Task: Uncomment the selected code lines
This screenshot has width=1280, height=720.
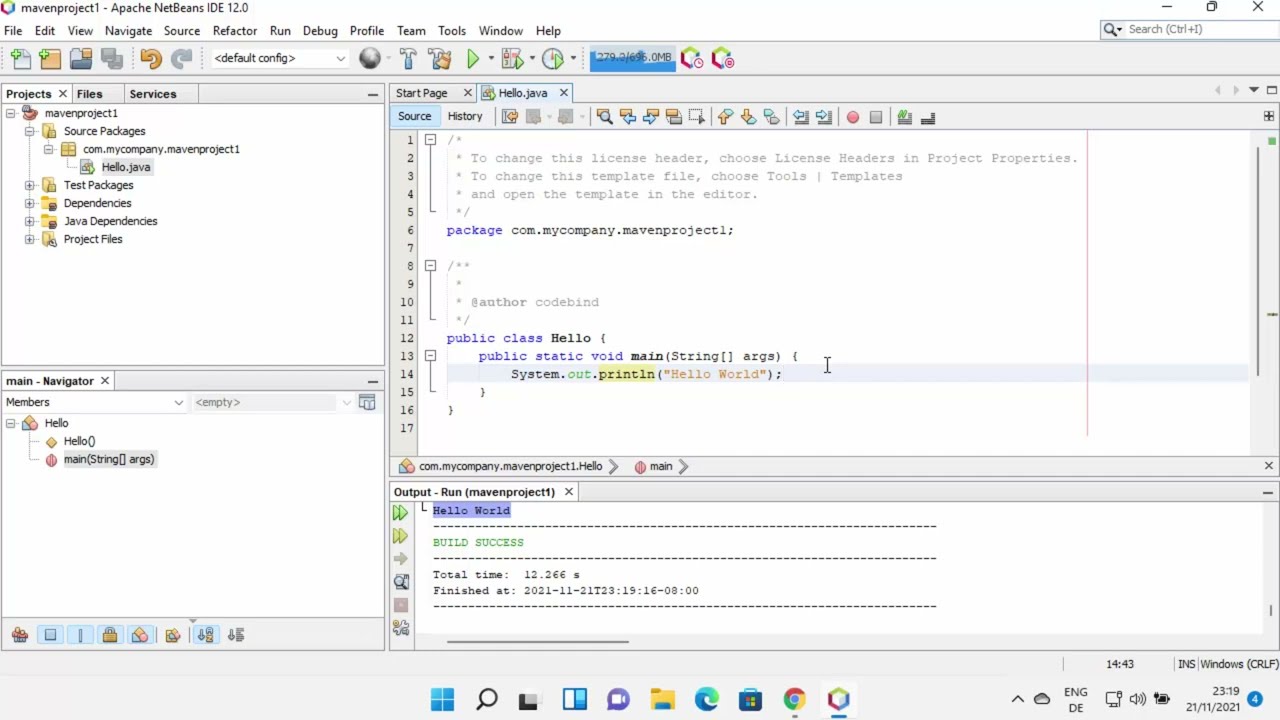Action: (x=927, y=117)
